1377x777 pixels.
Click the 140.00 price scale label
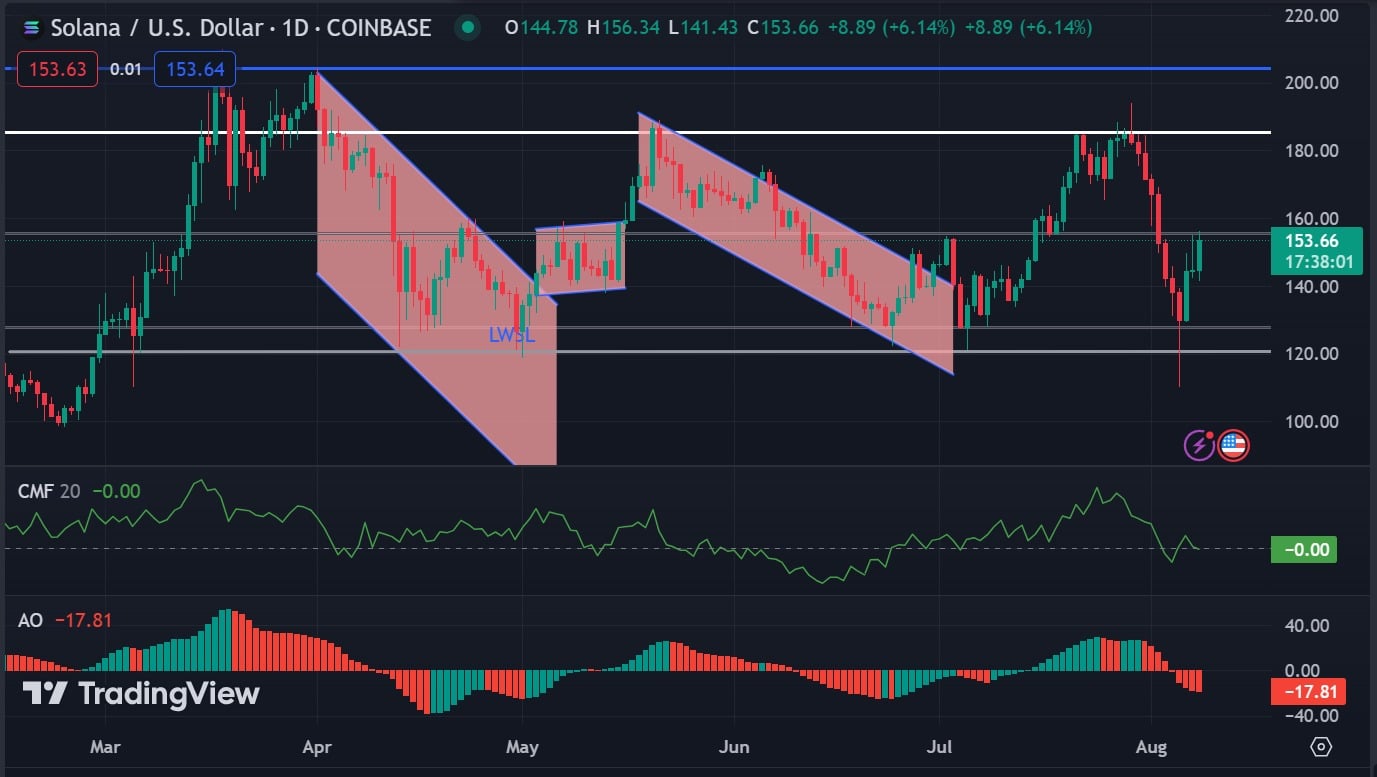click(x=1310, y=286)
